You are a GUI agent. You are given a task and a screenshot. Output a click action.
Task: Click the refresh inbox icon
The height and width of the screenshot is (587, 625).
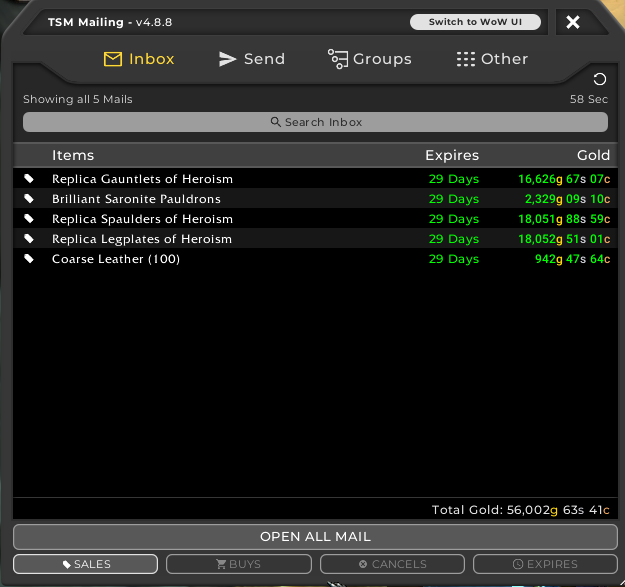[x=599, y=79]
